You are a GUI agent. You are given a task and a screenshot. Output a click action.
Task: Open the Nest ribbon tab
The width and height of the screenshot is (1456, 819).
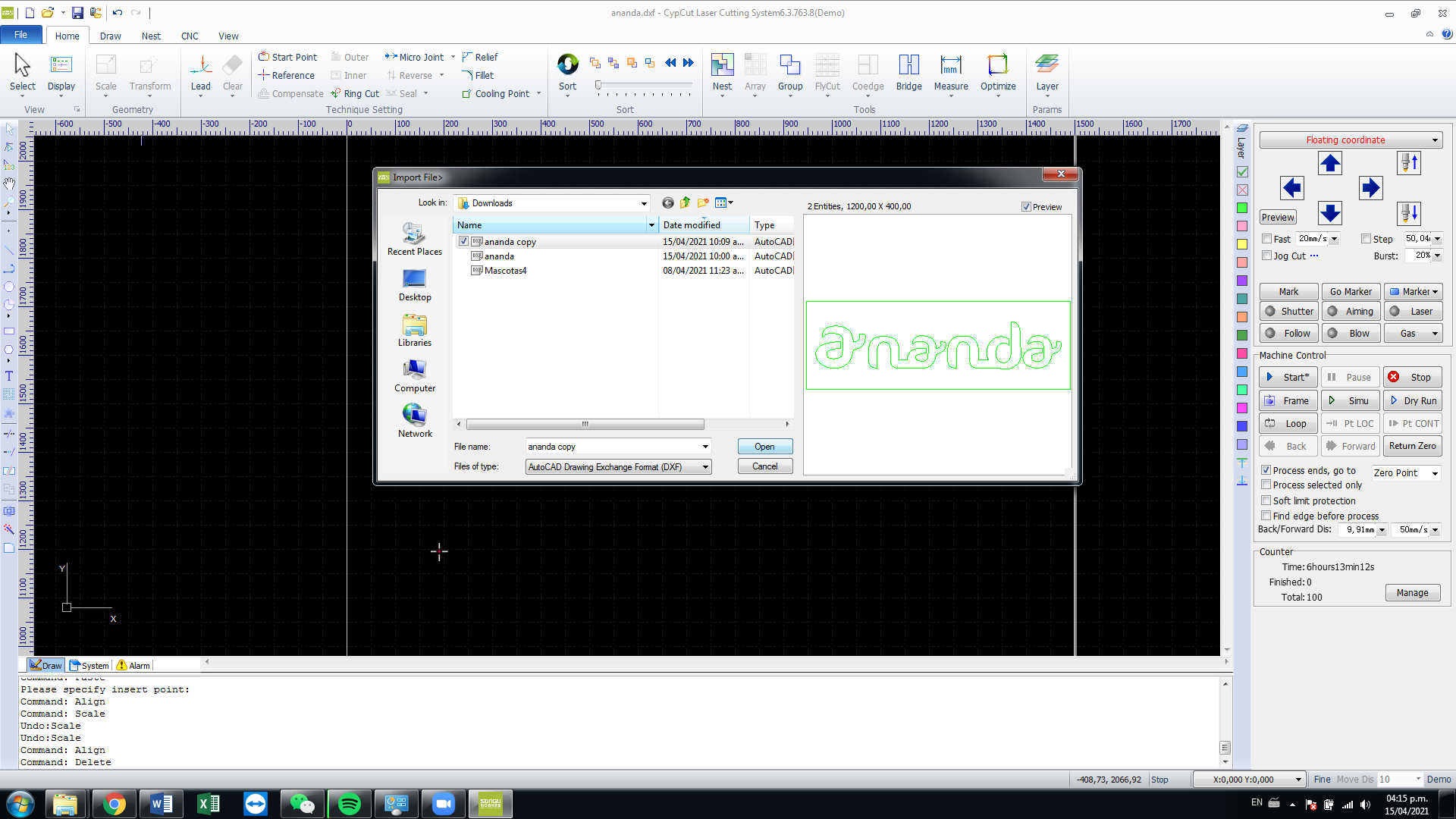click(151, 36)
